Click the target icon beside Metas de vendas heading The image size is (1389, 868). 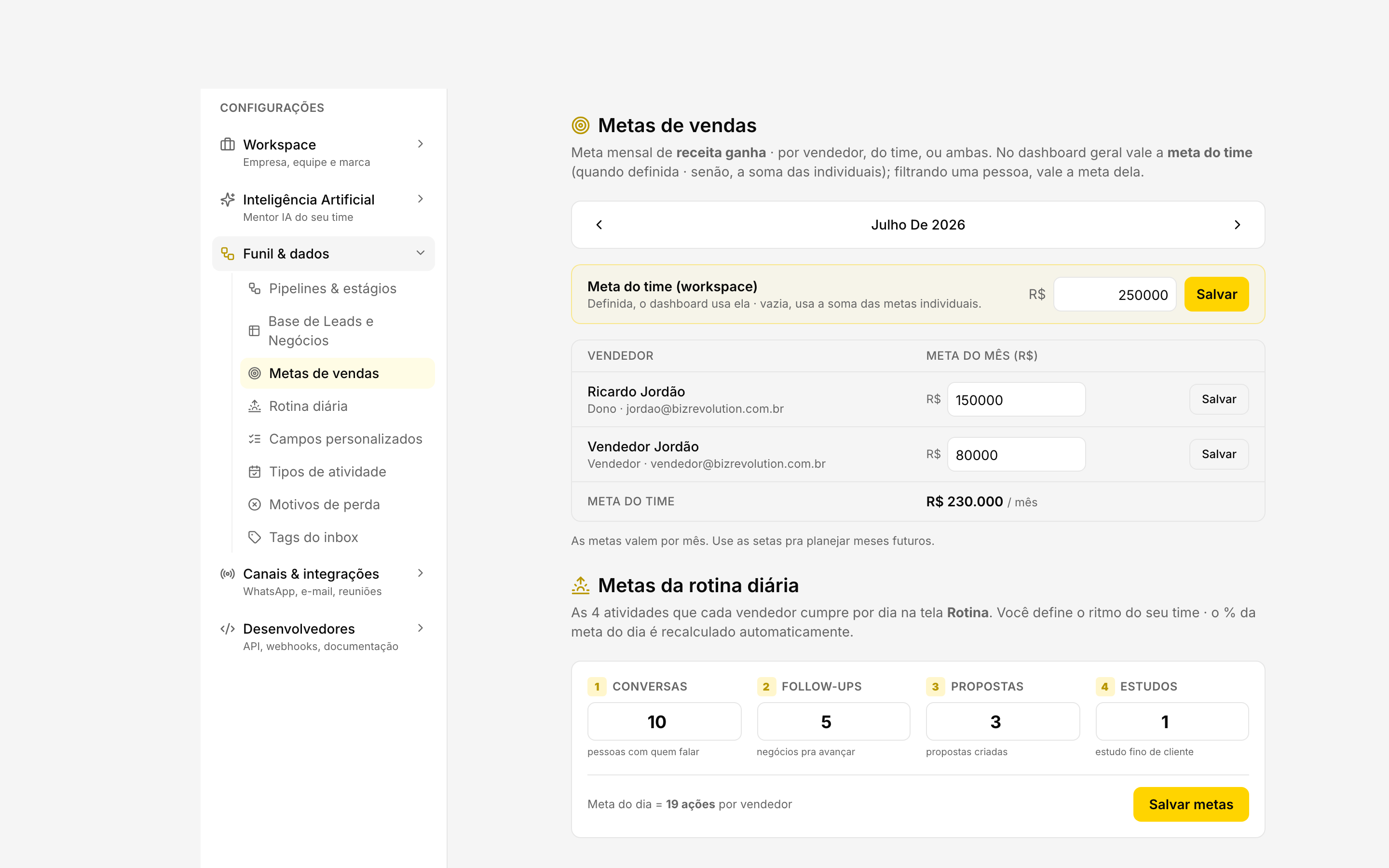(x=580, y=125)
